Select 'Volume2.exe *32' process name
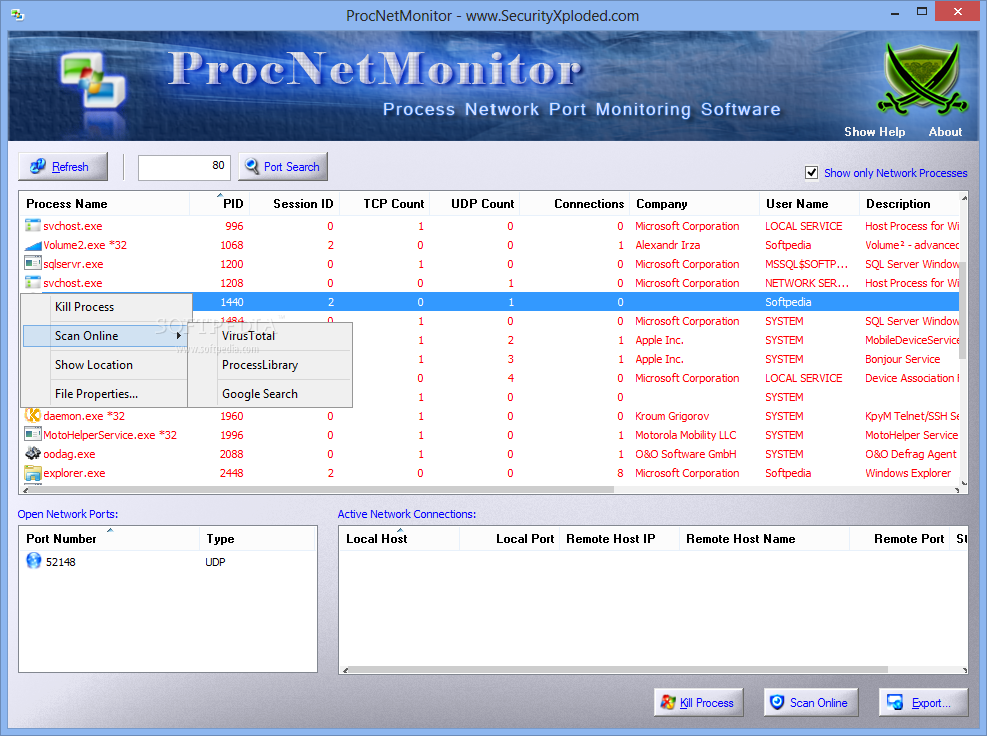 click(85, 245)
